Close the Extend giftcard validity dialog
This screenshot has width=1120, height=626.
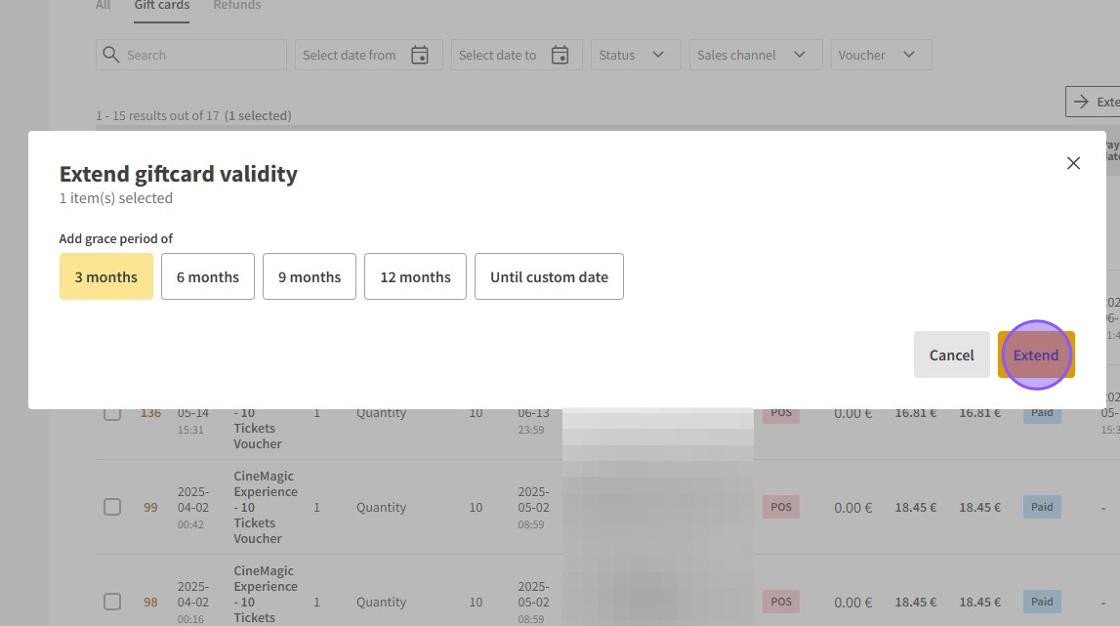point(1073,163)
